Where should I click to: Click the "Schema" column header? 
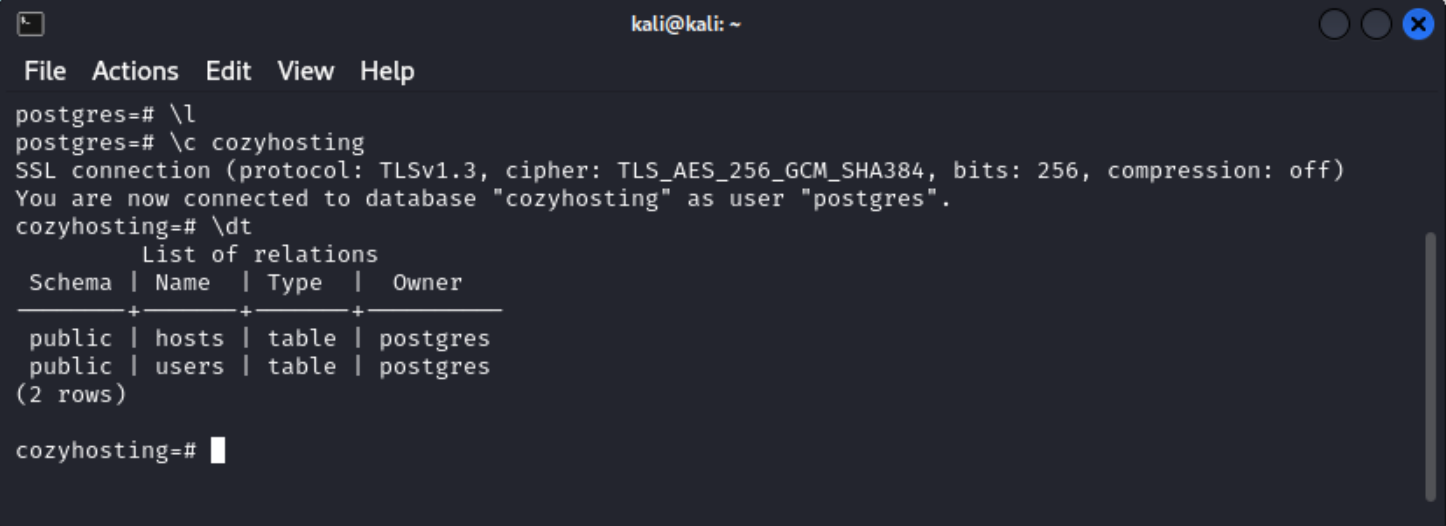(70, 283)
